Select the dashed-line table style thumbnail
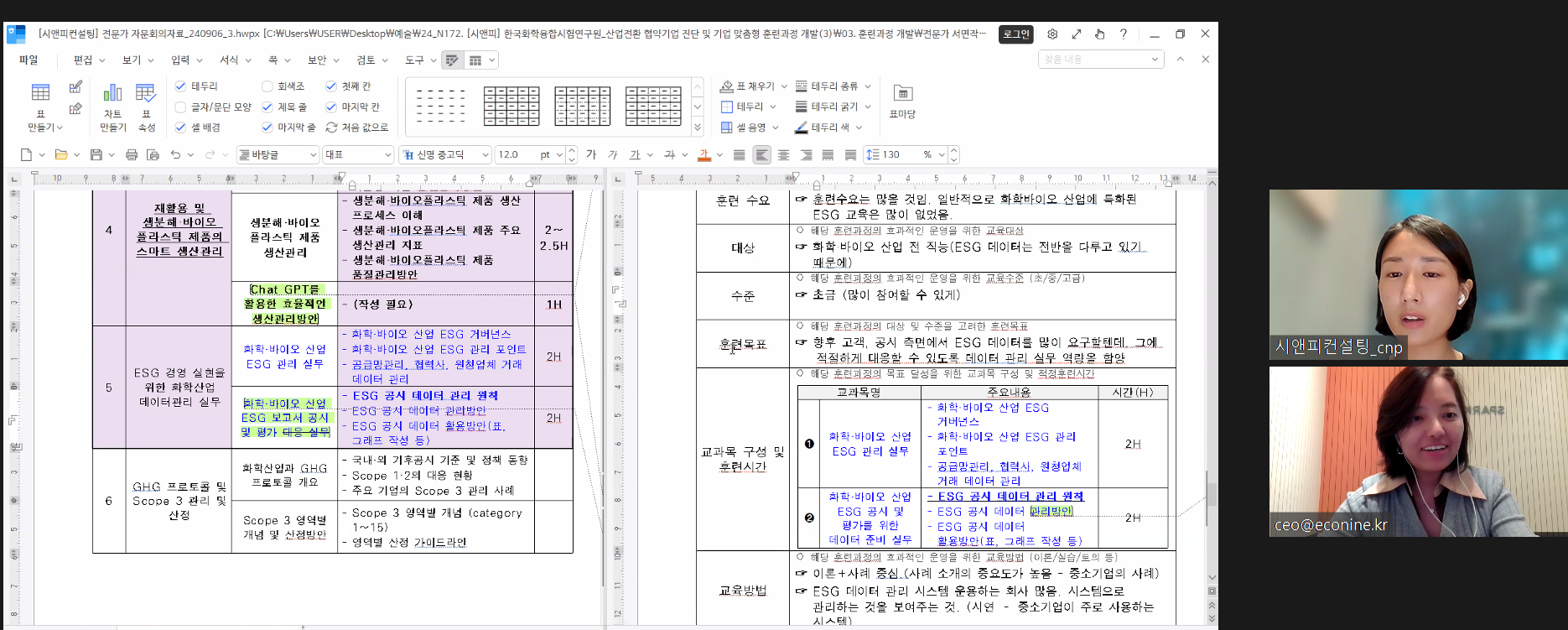1568x630 pixels. point(441,107)
